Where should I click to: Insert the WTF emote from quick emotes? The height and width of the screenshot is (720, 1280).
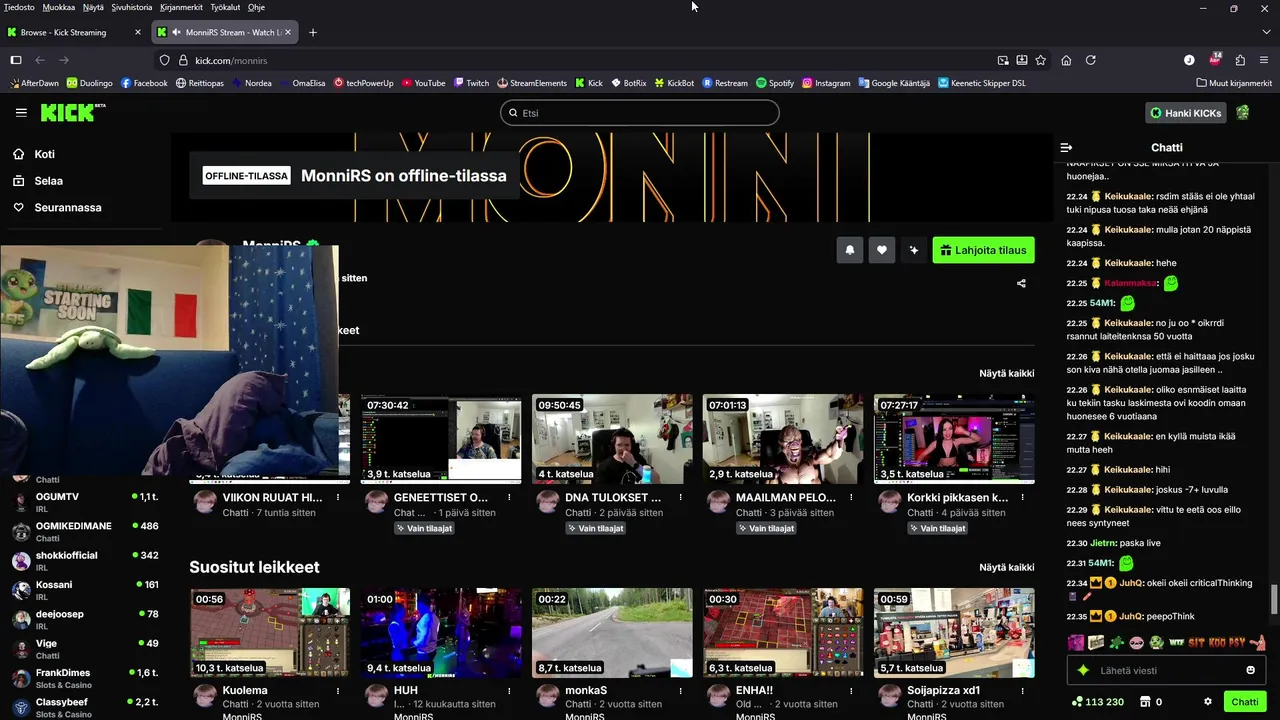[1176, 643]
